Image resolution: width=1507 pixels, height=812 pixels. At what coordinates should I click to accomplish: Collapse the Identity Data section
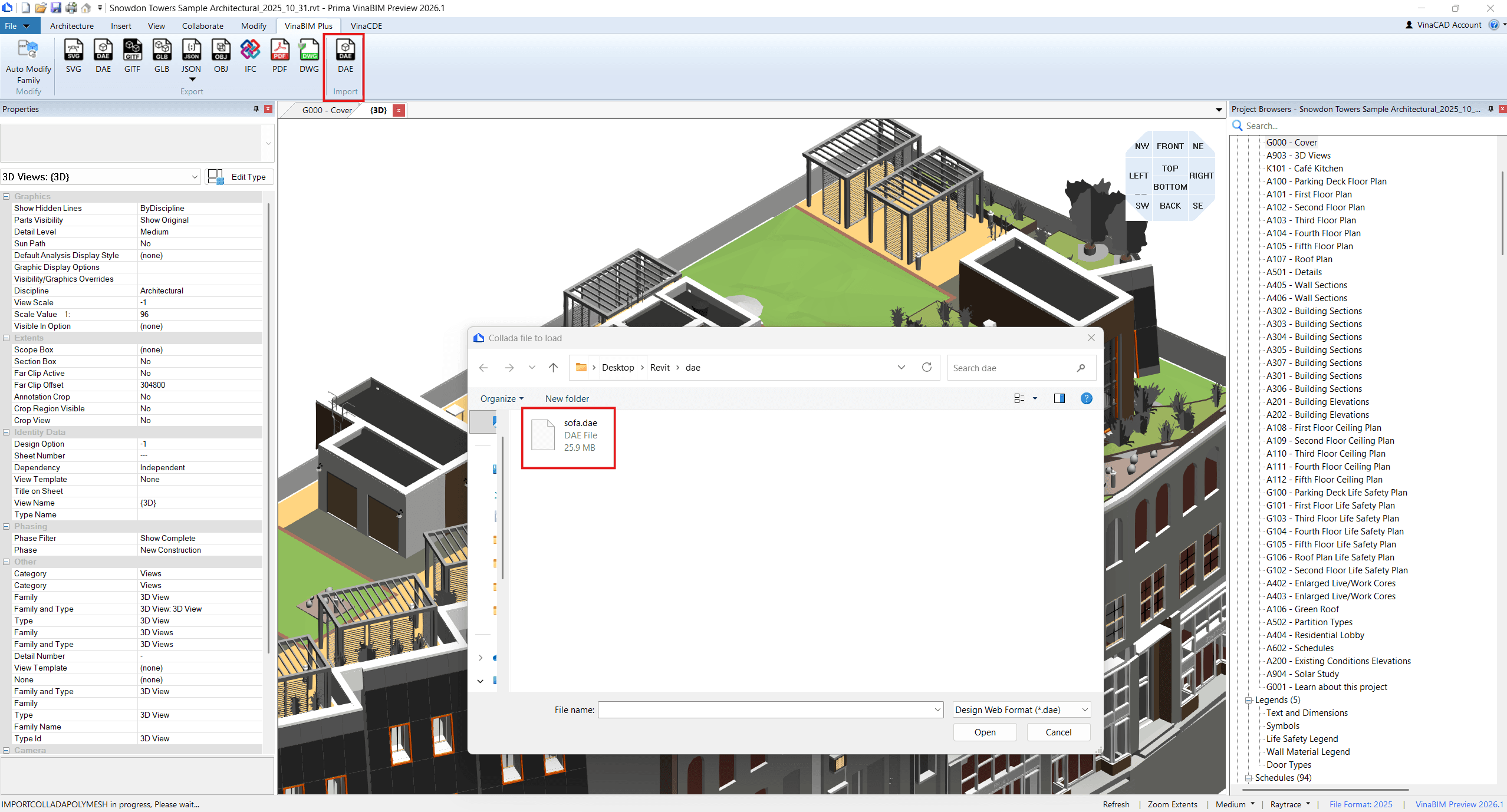pyautogui.click(x=6, y=432)
